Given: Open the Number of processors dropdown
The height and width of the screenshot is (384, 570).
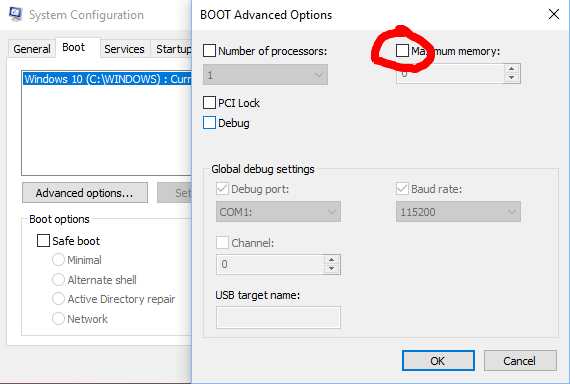Looking at the screenshot, I should (x=265, y=75).
